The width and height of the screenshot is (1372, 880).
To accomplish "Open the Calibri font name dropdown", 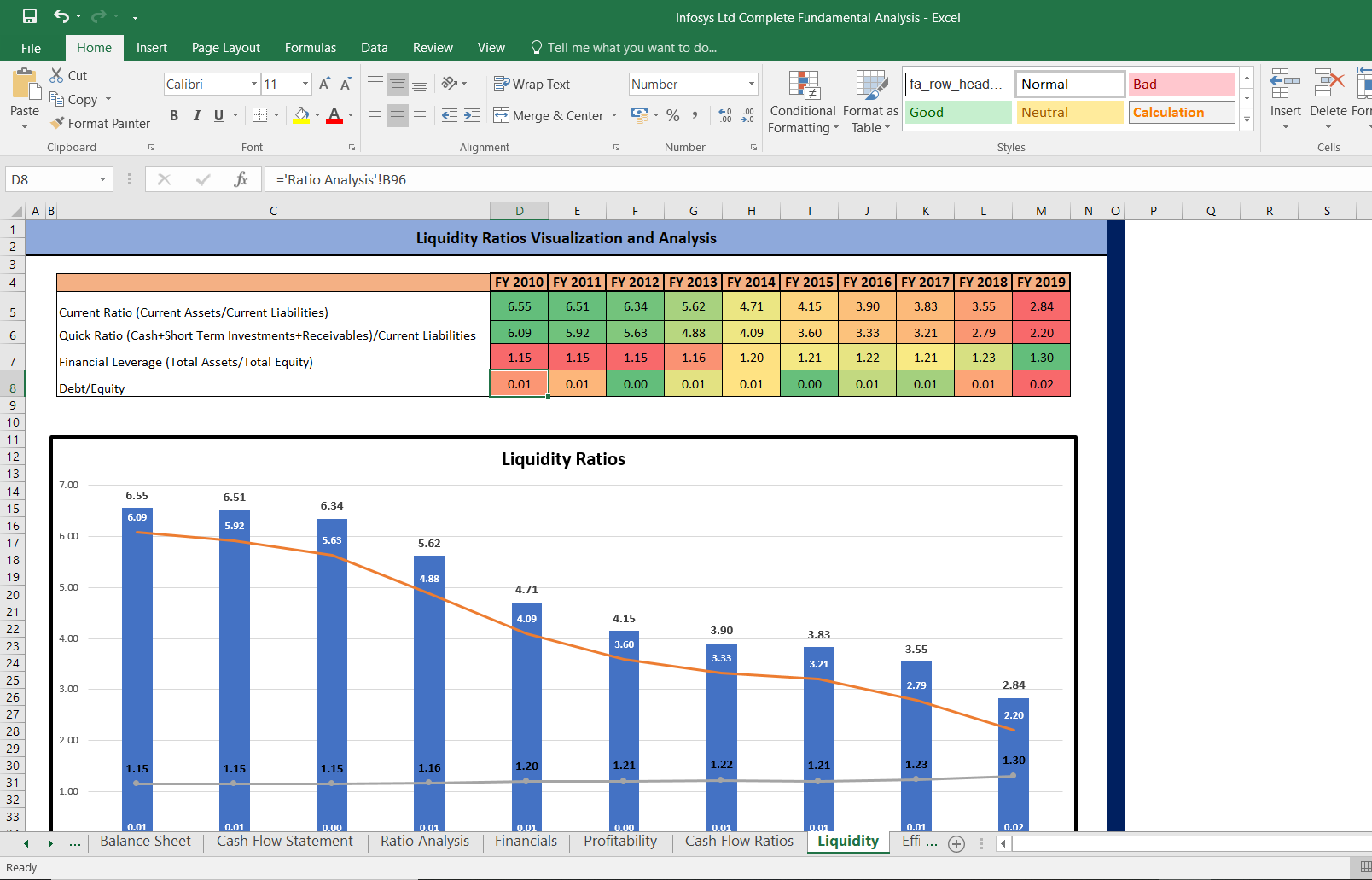I will (254, 84).
